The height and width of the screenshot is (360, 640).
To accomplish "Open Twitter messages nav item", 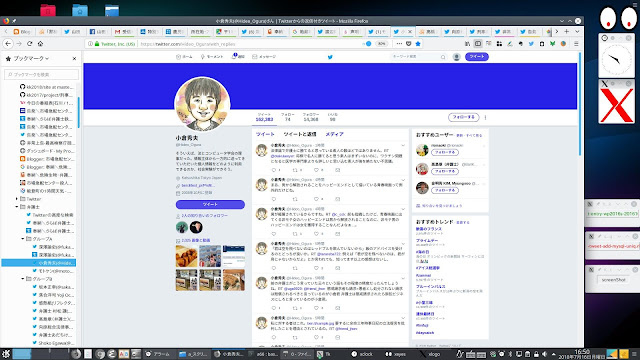I will pyautogui.click(x=264, y=57).
